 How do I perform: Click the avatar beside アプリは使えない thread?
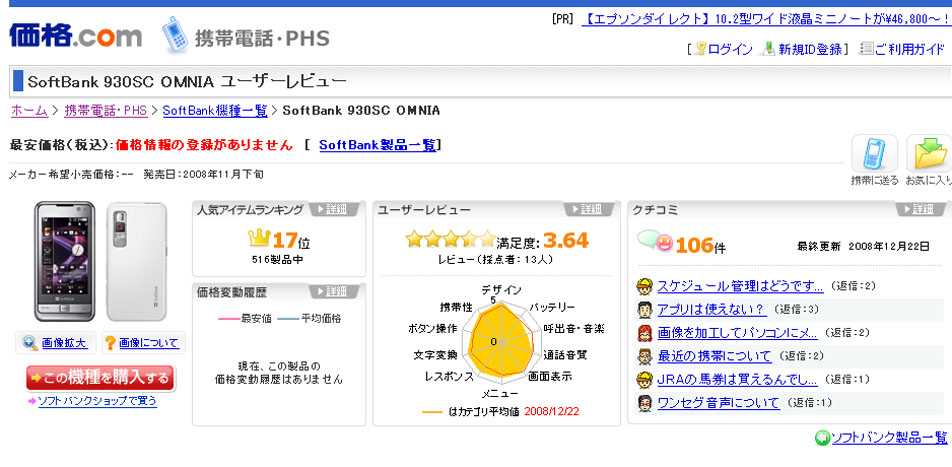pyautogui.click(x=644, y=310)
